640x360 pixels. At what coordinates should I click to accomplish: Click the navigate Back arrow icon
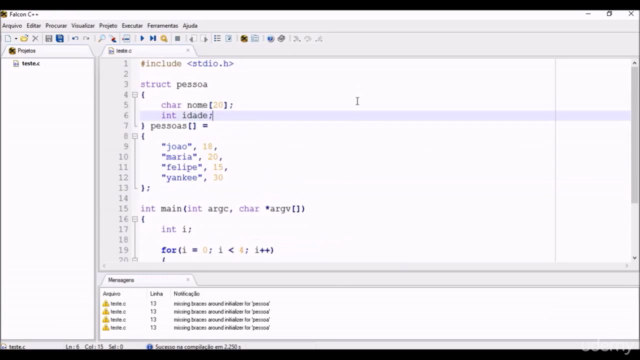coord(192,39)
